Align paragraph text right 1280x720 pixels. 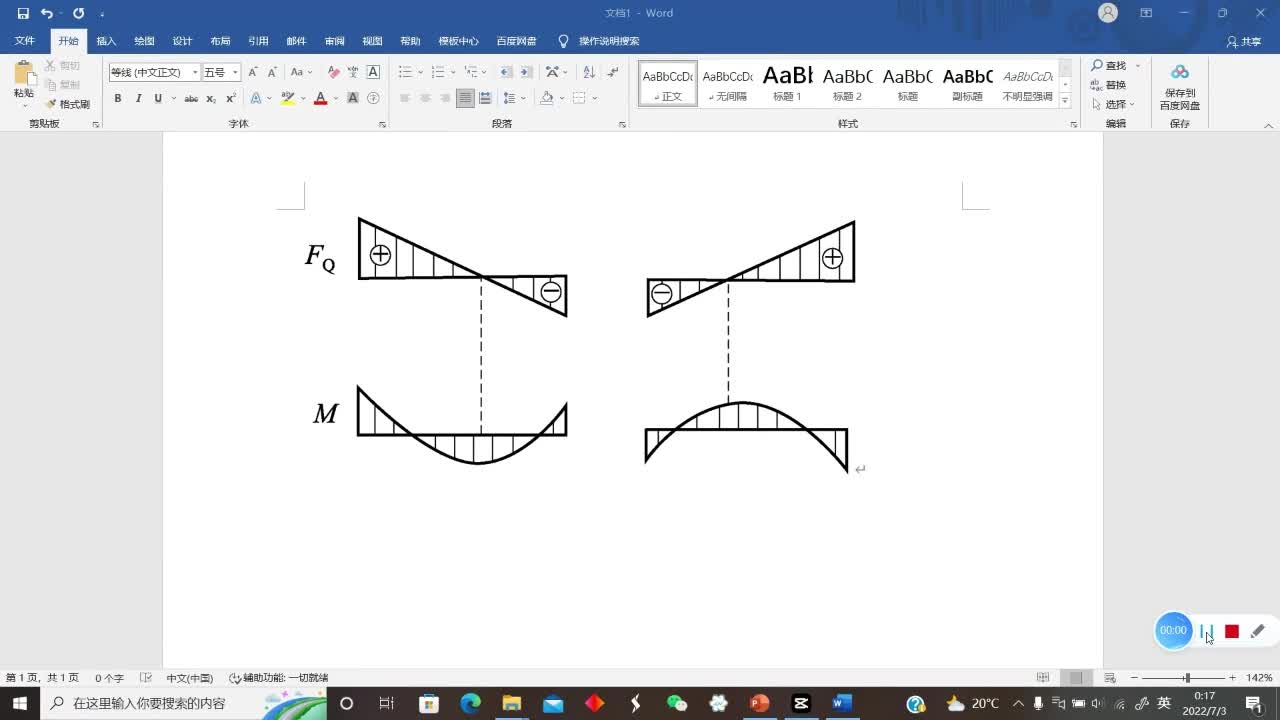pos(445,98)
